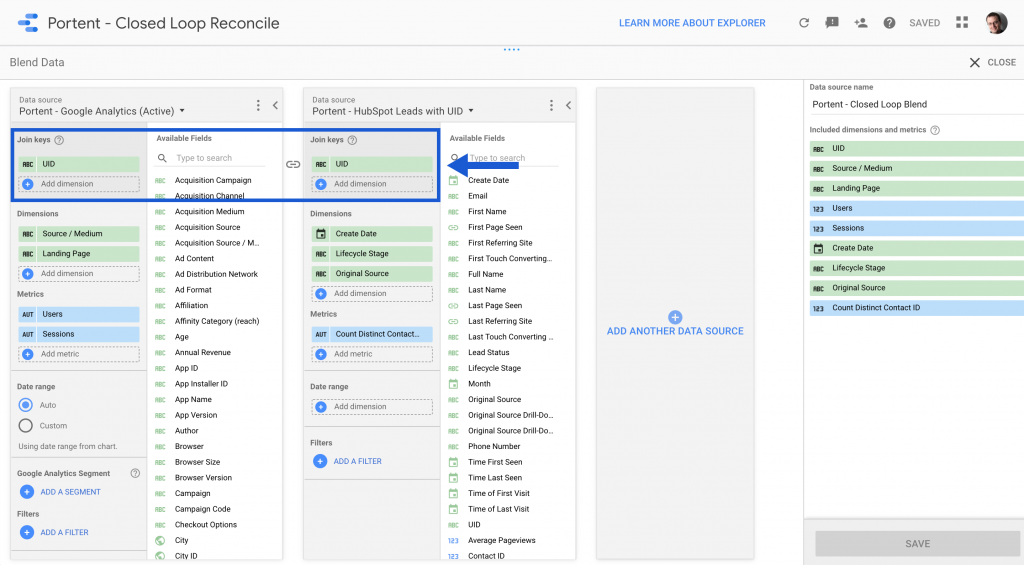Click Add metric under Google Analytics Metrics
Screen dimensions: 1024x565
[x=78, y=354]
